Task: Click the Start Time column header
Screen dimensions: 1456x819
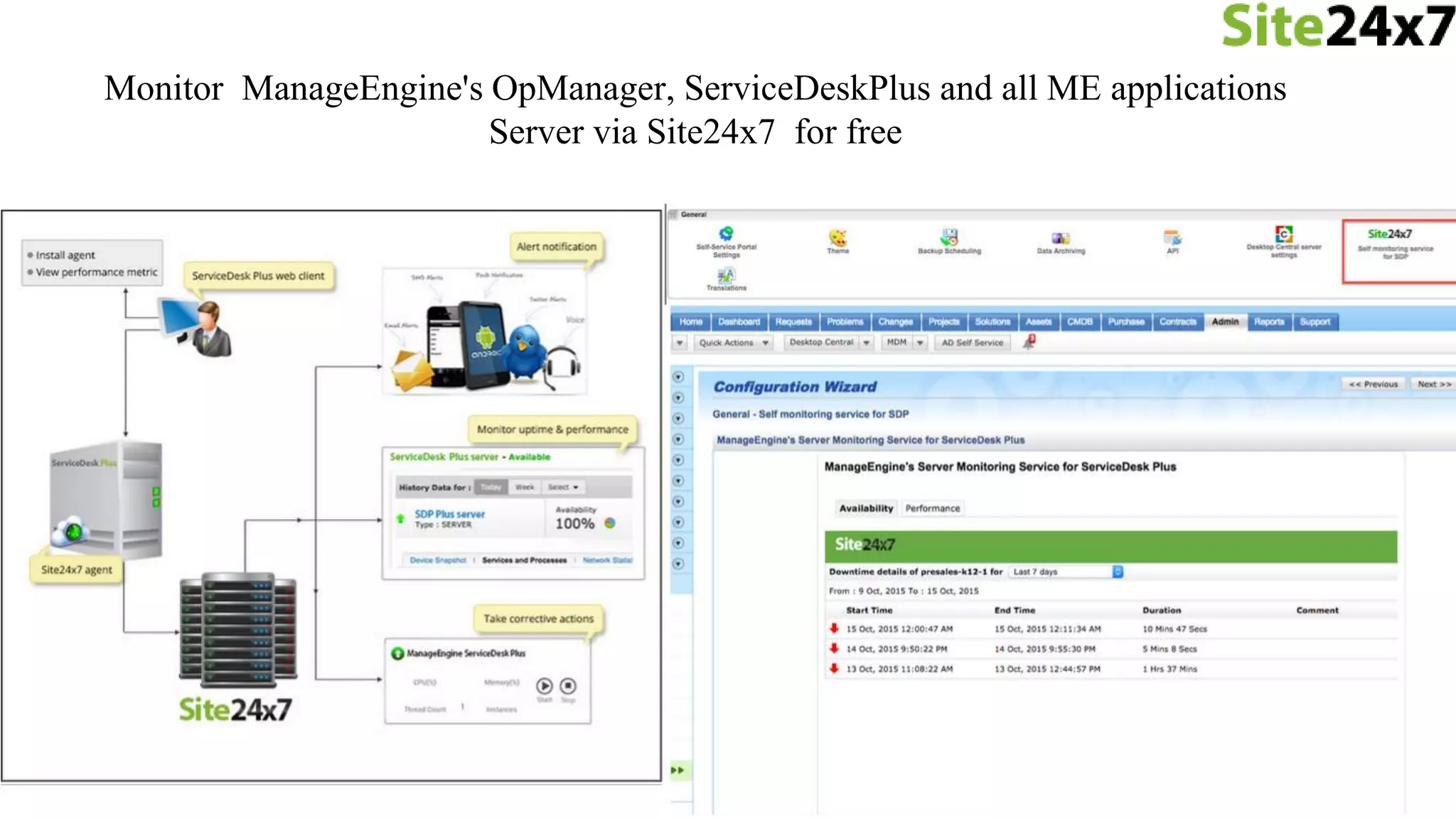Action: point(869,610)
